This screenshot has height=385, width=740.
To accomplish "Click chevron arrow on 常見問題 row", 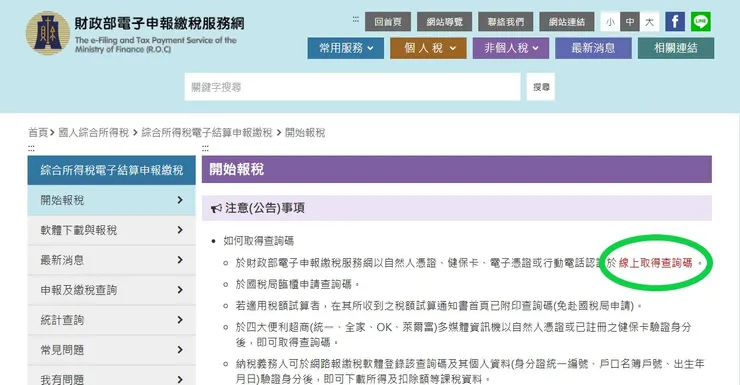I will (x=180, y=350).
